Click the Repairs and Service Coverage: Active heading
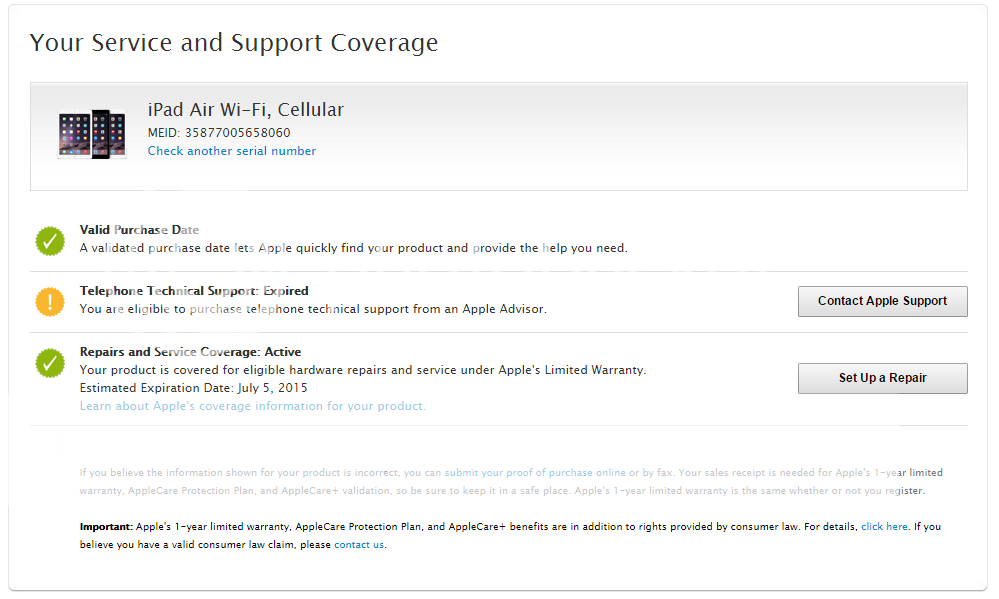 click(190, 351)
